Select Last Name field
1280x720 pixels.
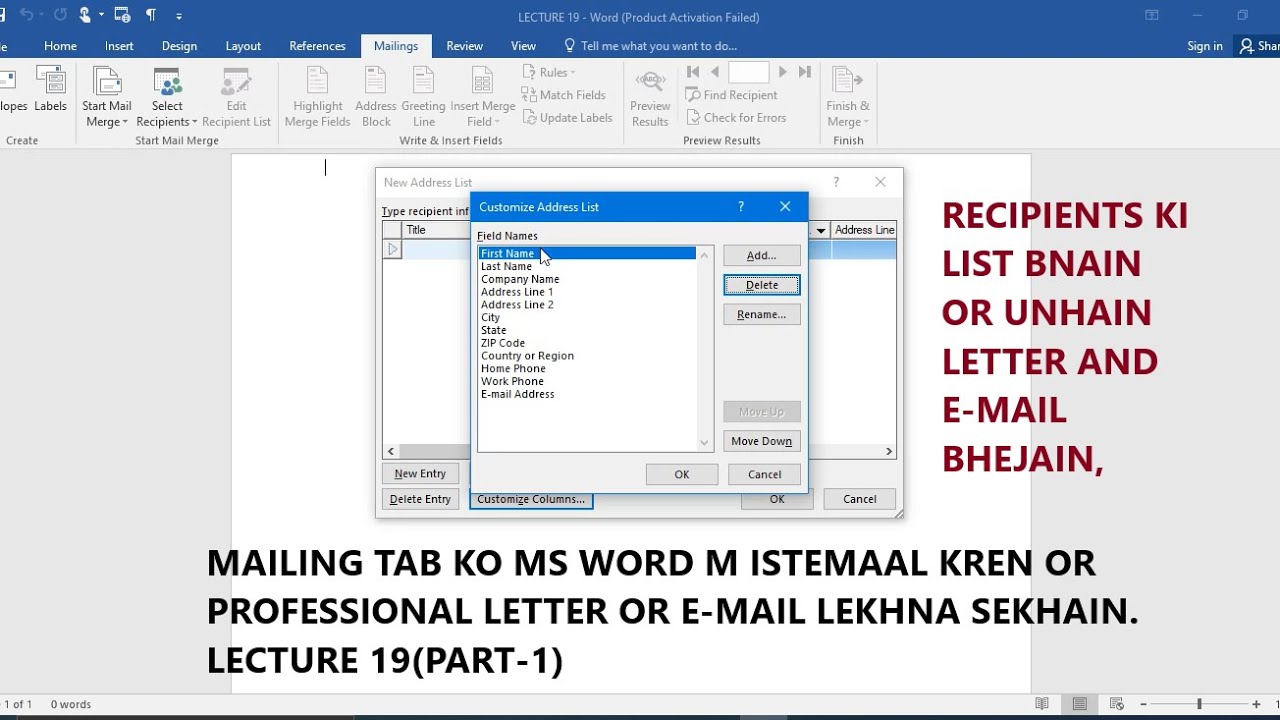(587, 266)
